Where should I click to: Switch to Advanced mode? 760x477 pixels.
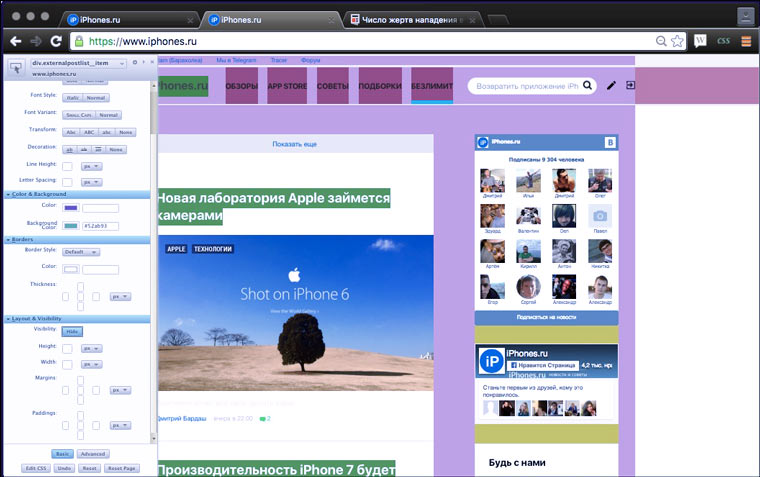click(93, 454)
